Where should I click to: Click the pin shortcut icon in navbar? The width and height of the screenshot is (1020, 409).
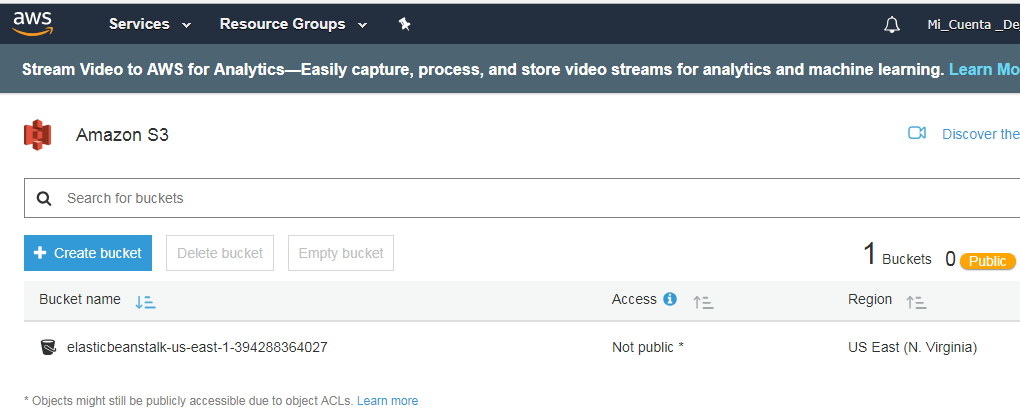tap(404, 24)
